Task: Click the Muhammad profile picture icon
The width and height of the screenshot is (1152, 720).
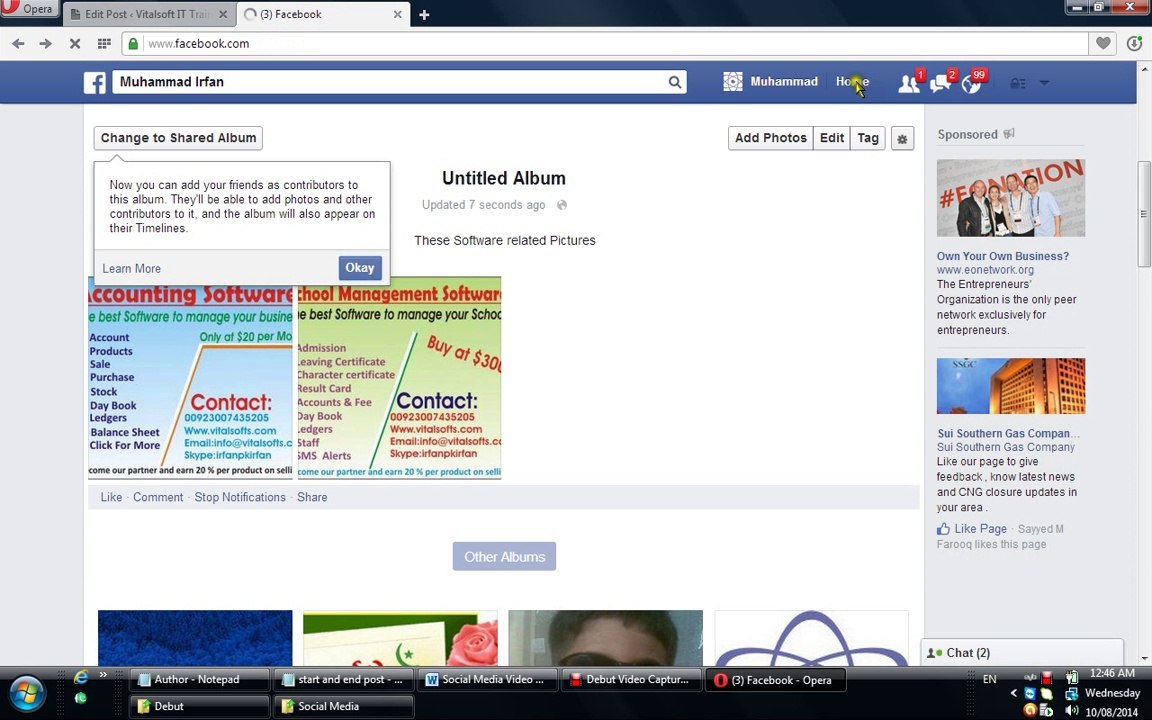Action: tap(732, 82)
